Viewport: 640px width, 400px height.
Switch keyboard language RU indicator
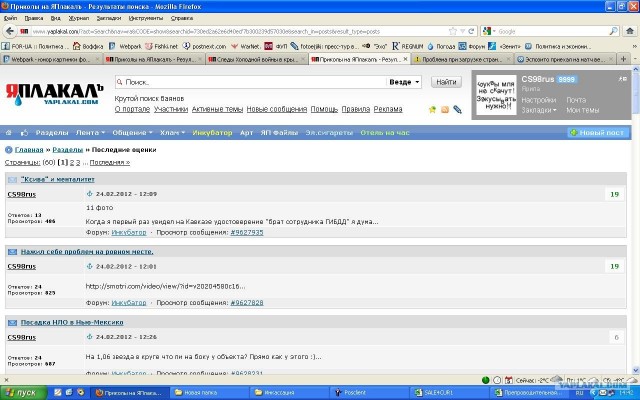579,393
